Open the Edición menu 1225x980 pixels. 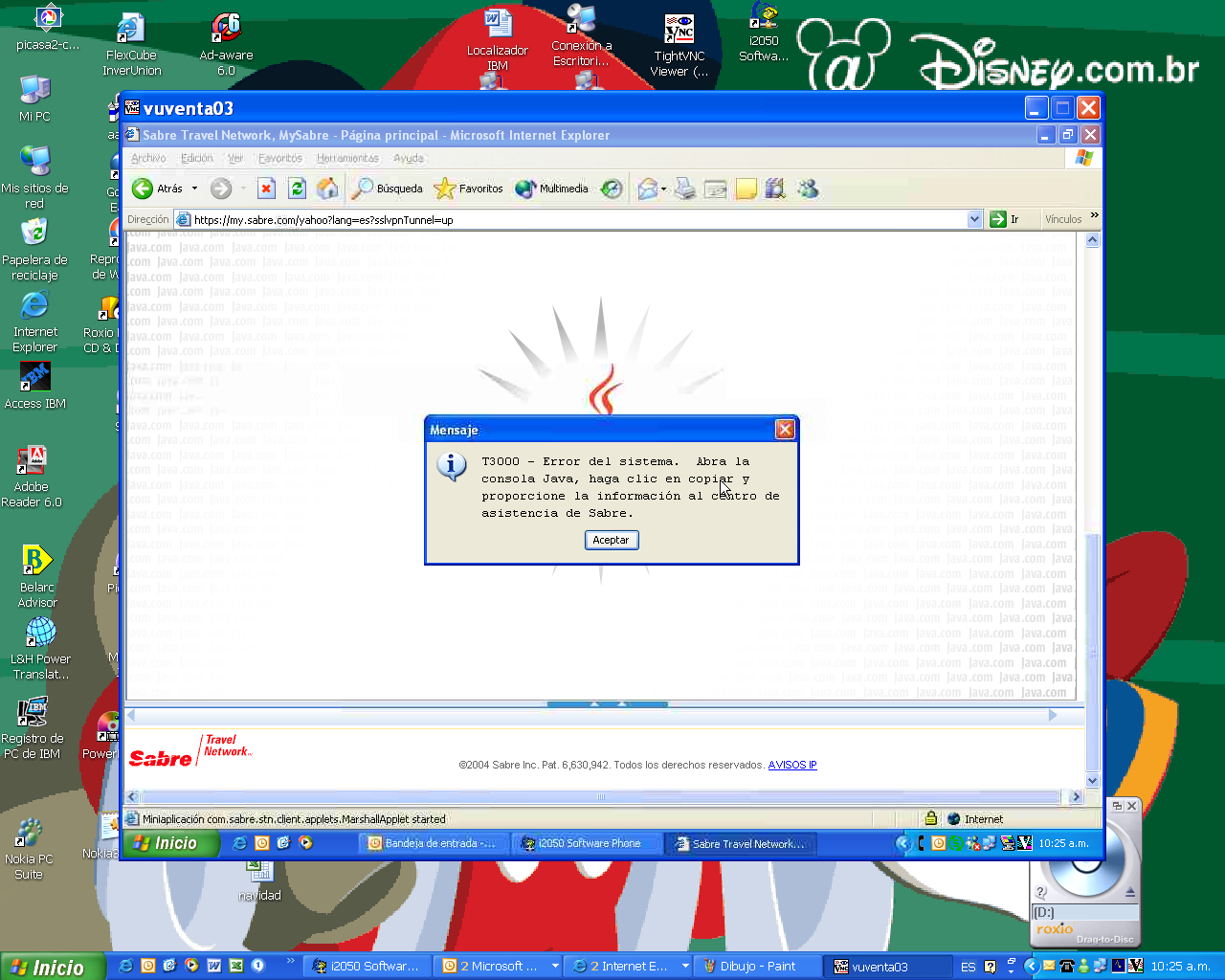click(x=197, y=158)
